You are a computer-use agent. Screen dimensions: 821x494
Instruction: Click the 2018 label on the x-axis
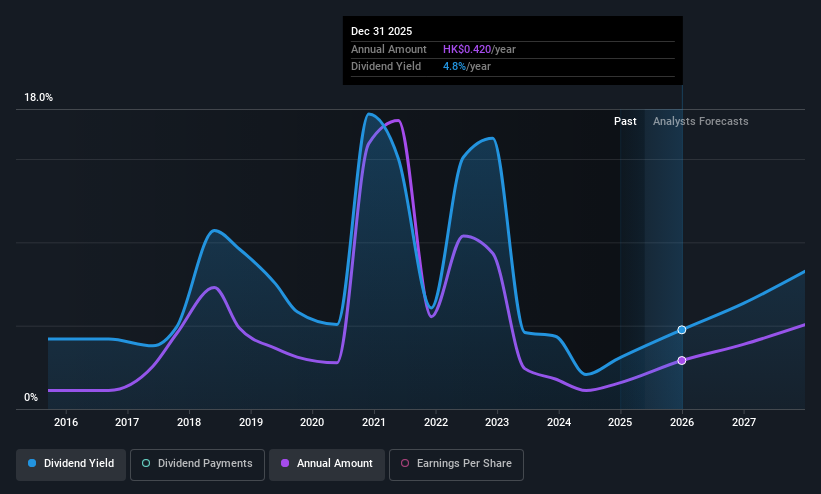pos(189,422)
